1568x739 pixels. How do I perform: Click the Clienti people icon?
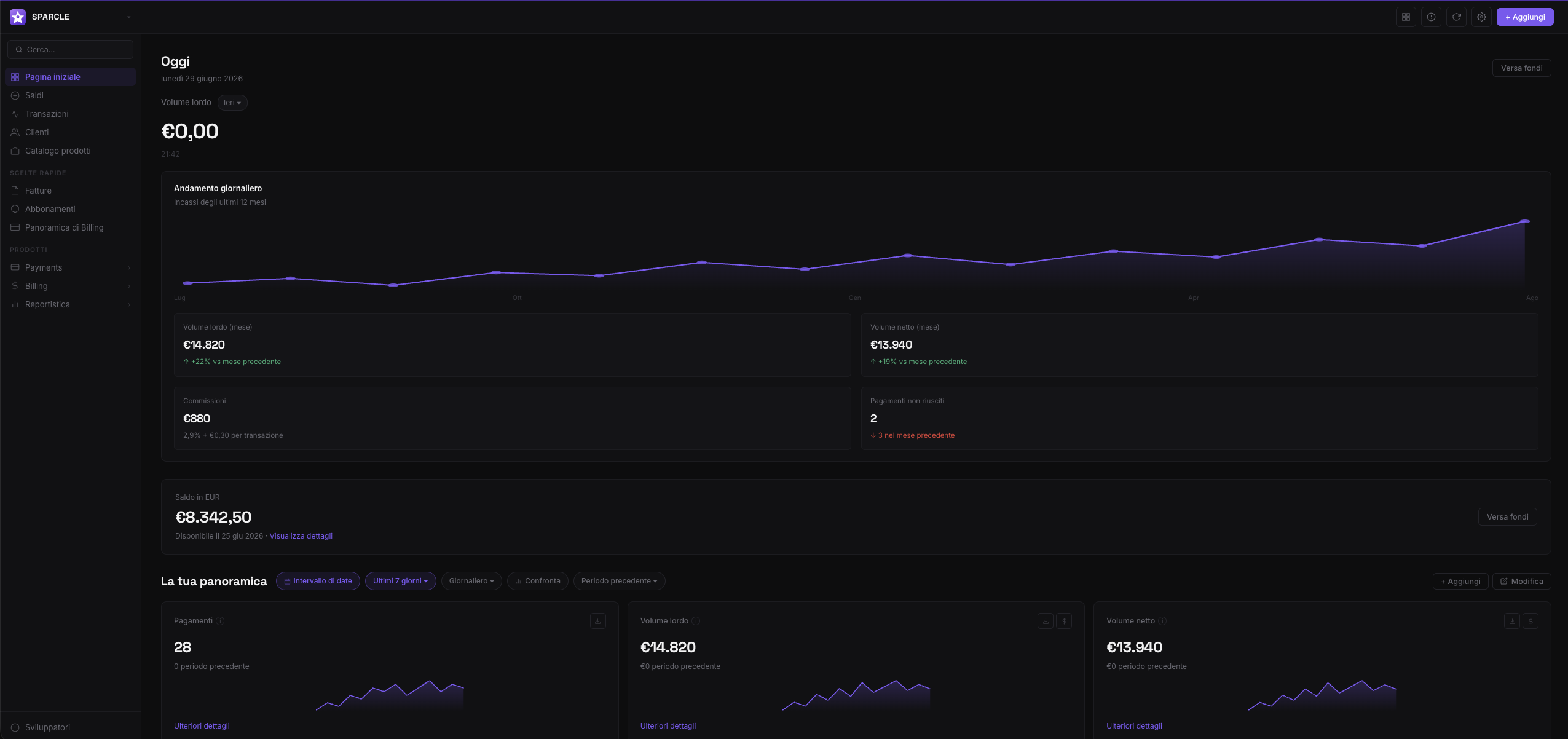pyautogui.click(x=15, y=132)
